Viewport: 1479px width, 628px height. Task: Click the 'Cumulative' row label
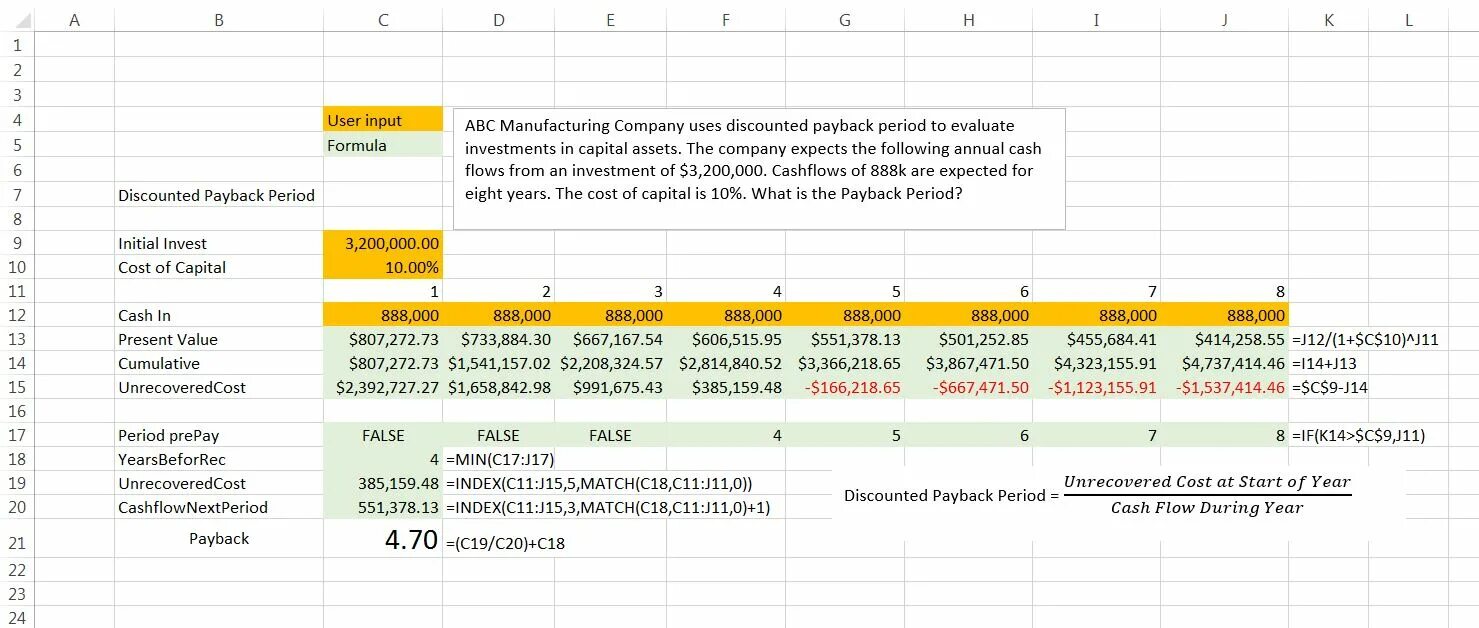tap(159, 363)
